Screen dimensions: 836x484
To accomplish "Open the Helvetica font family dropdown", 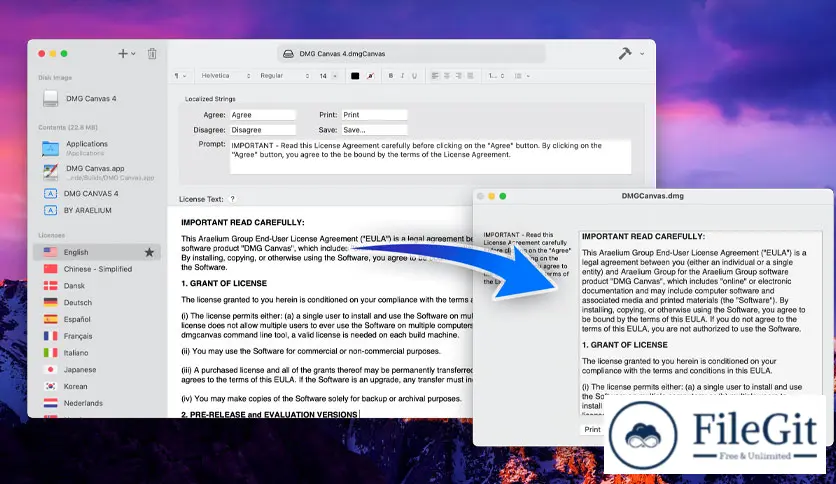I will (226, 76).
